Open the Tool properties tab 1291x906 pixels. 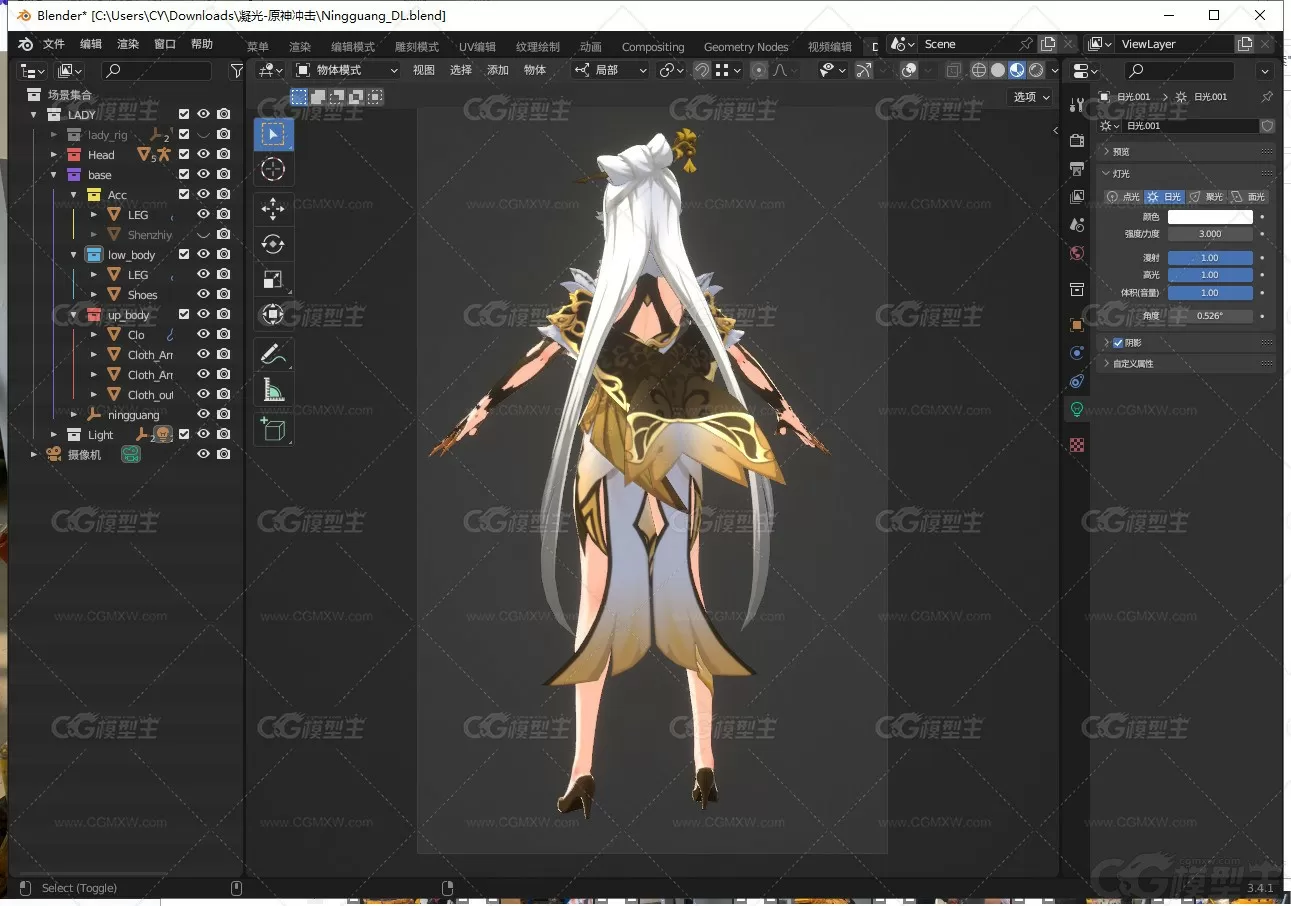pyautogui.click(x=1077, y=106)
